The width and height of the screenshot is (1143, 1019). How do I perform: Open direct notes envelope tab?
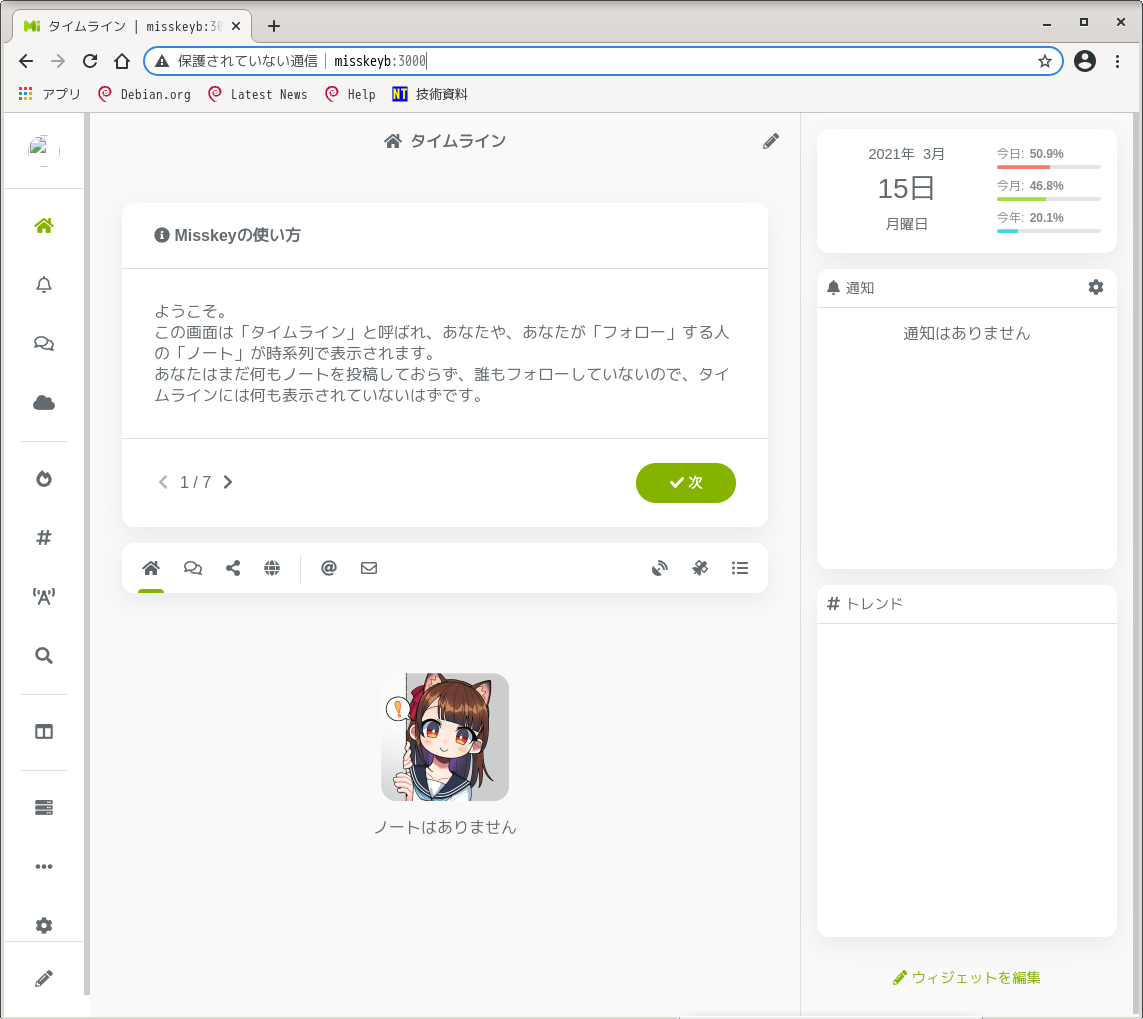[369, 568]
